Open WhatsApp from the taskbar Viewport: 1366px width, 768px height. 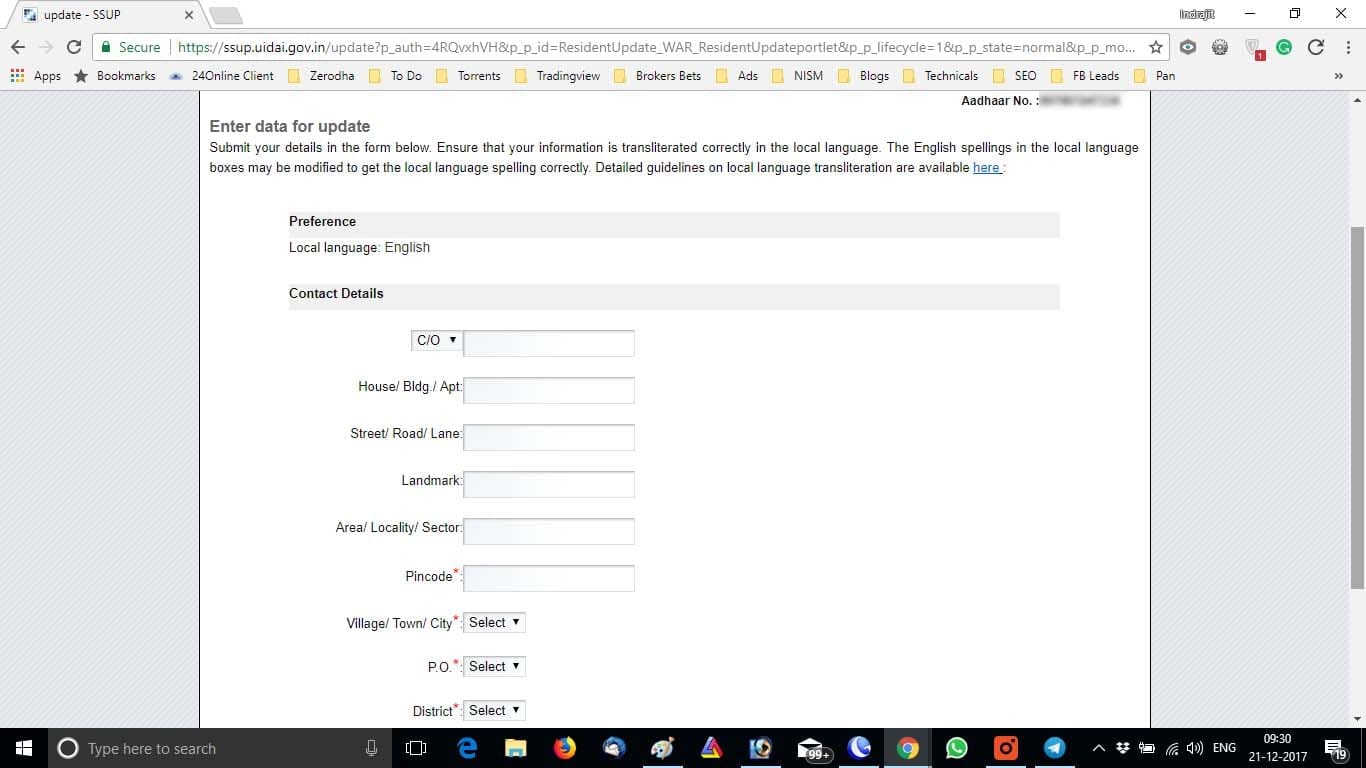click(956, 748)
